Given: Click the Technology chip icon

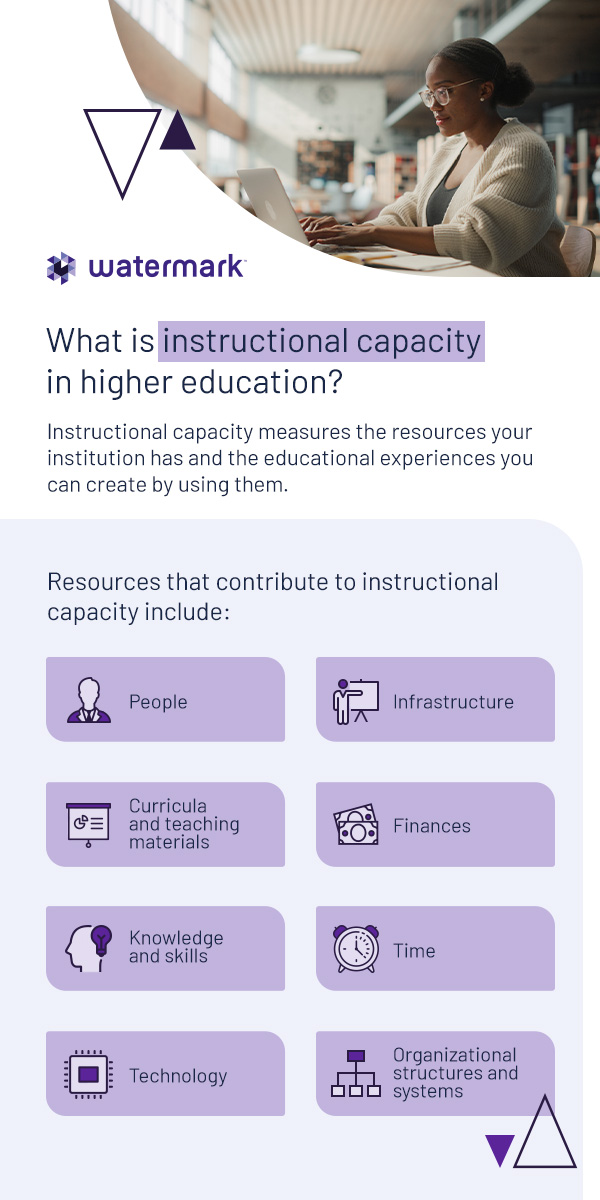Looking at the screenshot, I should point(88,1074).
